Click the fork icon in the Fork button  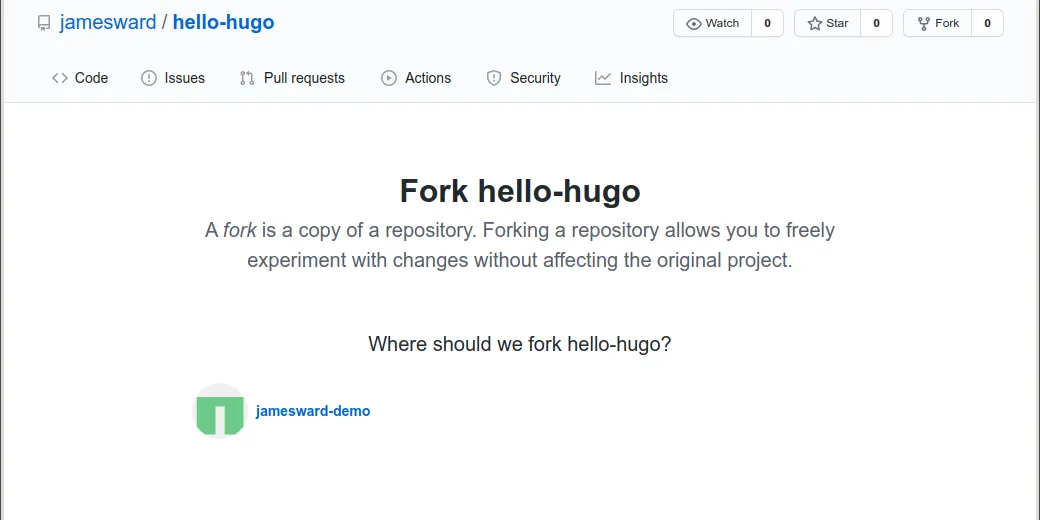[923, 24]
